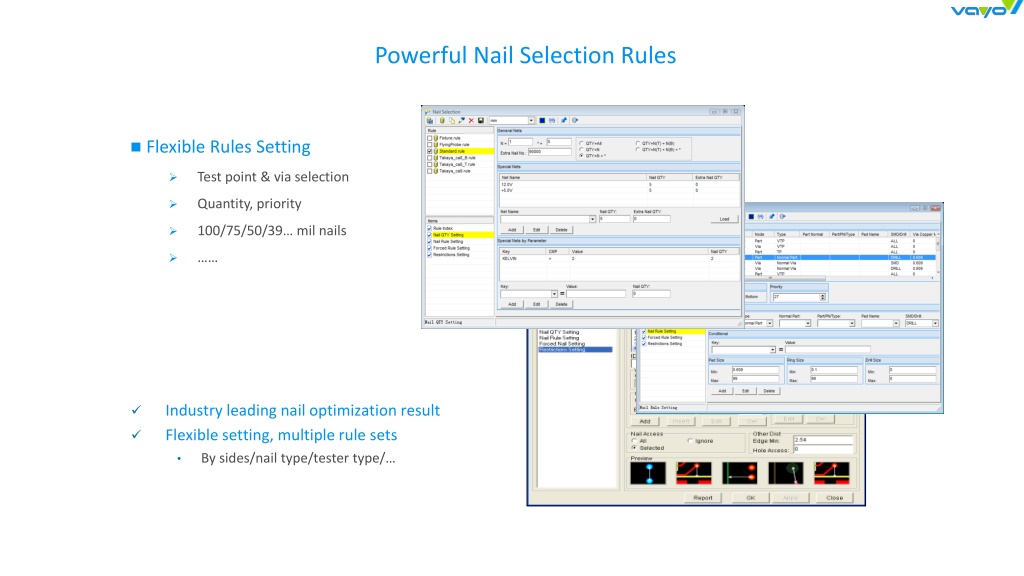
Task: Select the second preview thumbnail with red traces
Action: tap(694, 473)
